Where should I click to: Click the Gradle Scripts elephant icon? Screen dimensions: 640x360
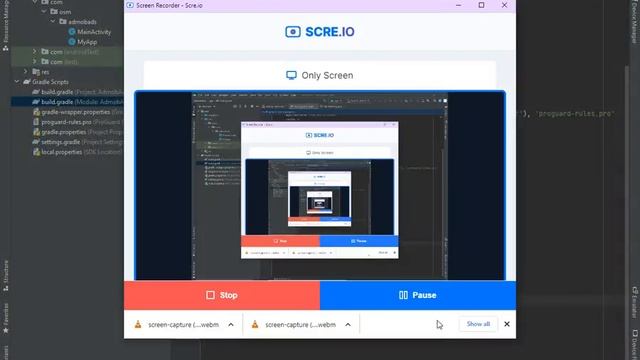click(x=27, y=82)
